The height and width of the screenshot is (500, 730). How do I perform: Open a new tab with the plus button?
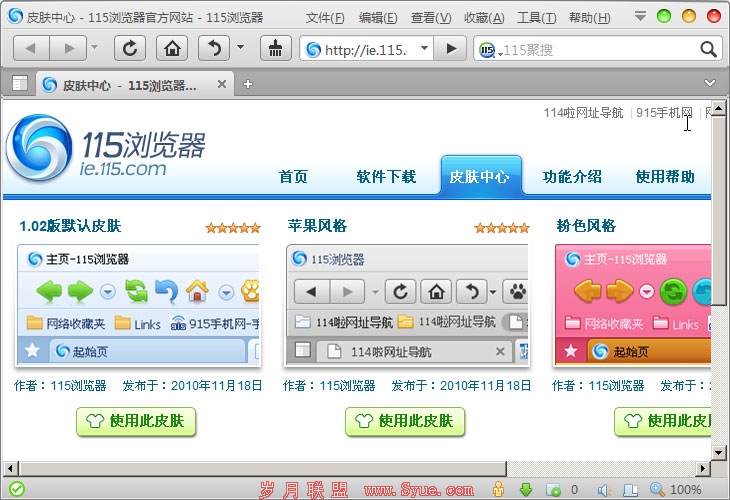point(248,84)
